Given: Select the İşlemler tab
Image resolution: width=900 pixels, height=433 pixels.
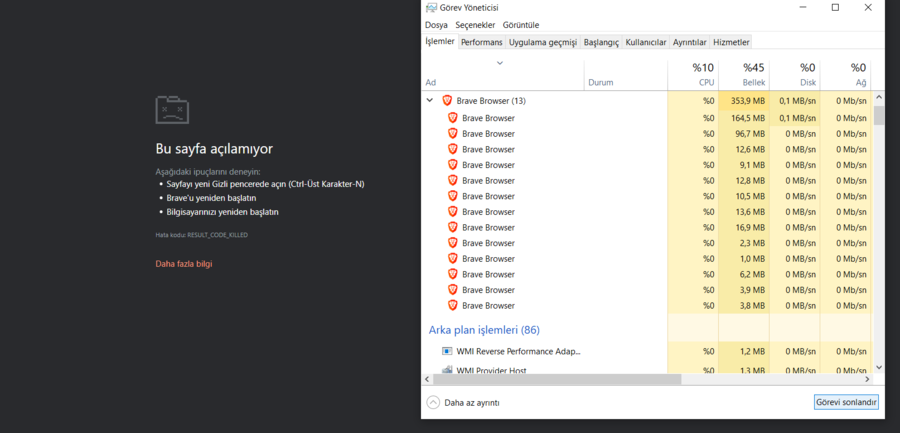Looking at the screenshot, I should coord(440,41).
